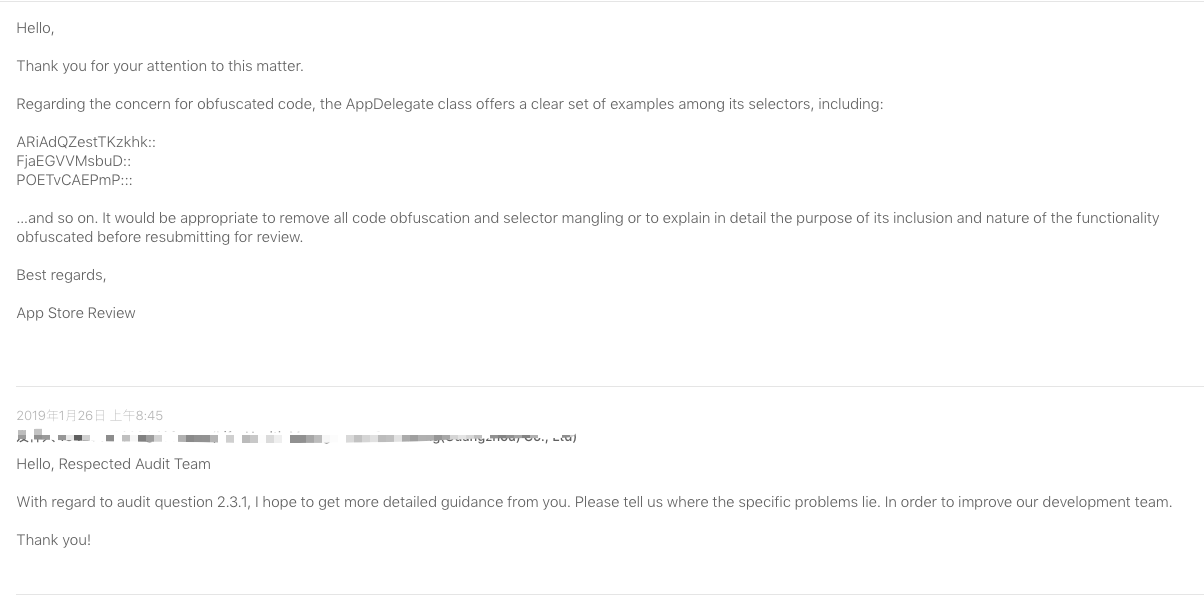Click the "App Store Review" signature
This screenshot has height=597, width=1204.
pos(76,313)
